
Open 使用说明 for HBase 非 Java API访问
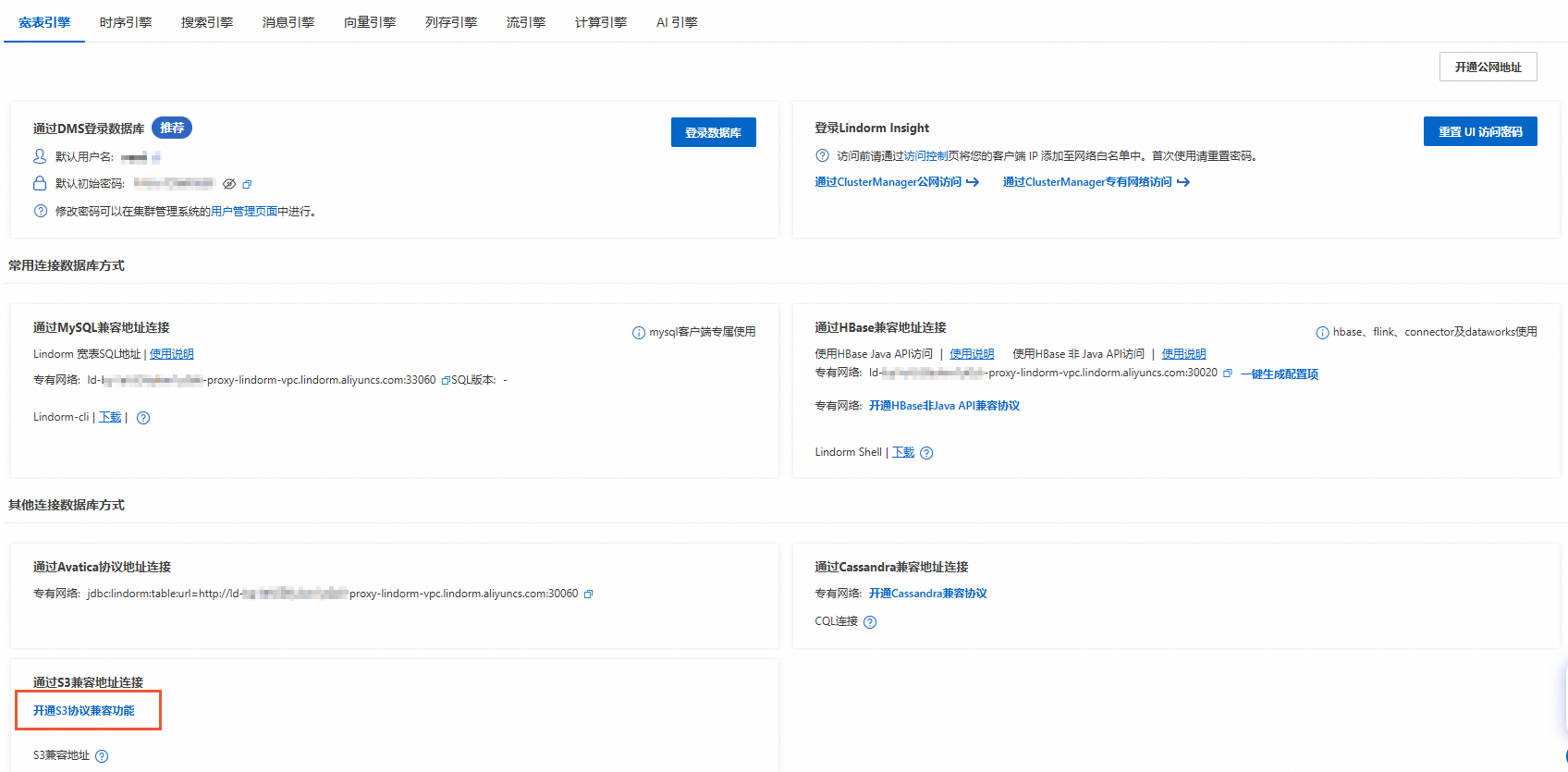[x=1183, y=354]
